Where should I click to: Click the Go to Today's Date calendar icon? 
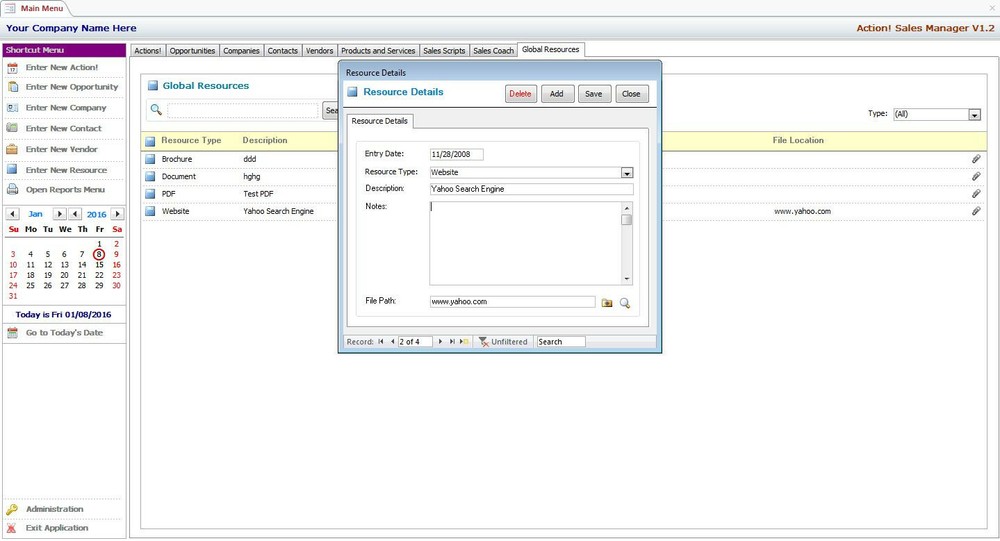(12, 332)
